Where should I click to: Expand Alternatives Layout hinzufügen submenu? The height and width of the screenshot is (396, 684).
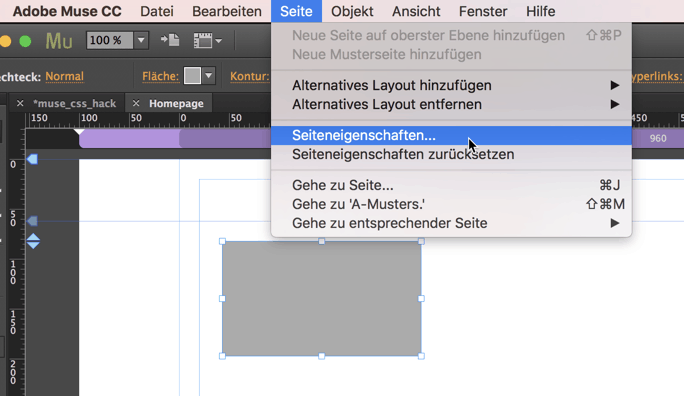[x=451, y=85]
